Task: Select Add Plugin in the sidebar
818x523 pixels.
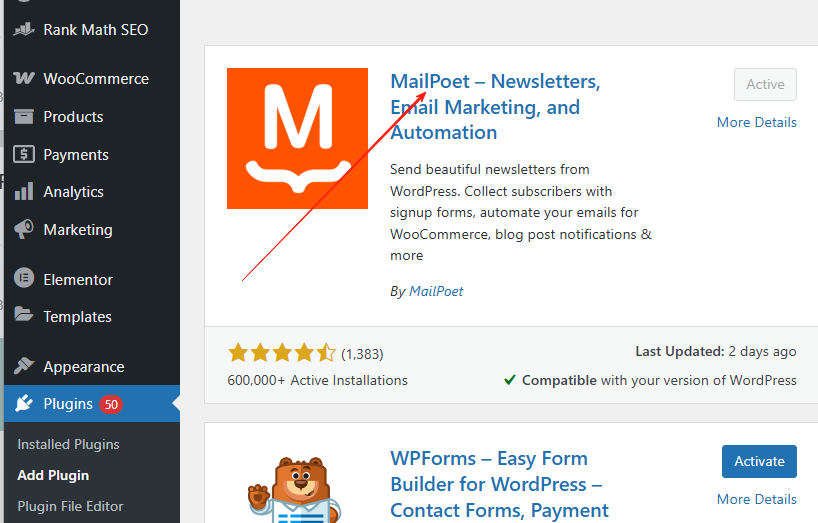Action: pyautogui.click(x=53, y=475)
